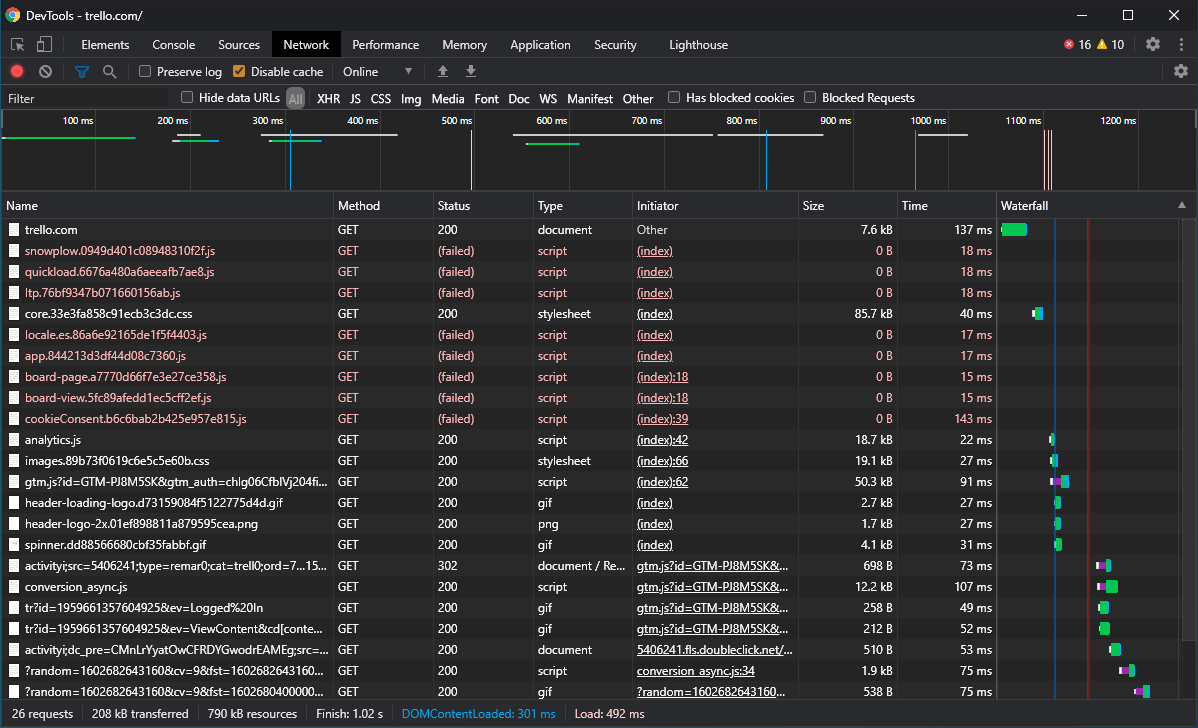Image resolution: width=1198 pixels, height=728 pixels.
Task: Switch to the Console tab
Action: (x=173, y=44)
